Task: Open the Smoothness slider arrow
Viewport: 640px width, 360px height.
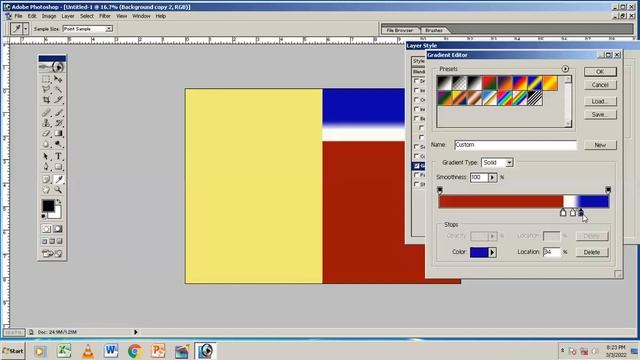Action: (493, 177)
